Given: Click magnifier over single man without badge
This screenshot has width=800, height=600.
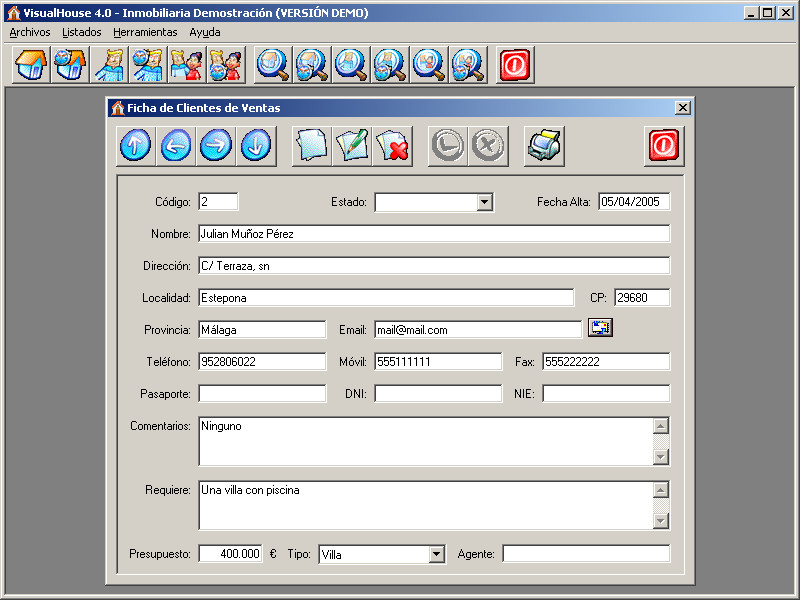Looking at the screenshot, I should 351,65.
